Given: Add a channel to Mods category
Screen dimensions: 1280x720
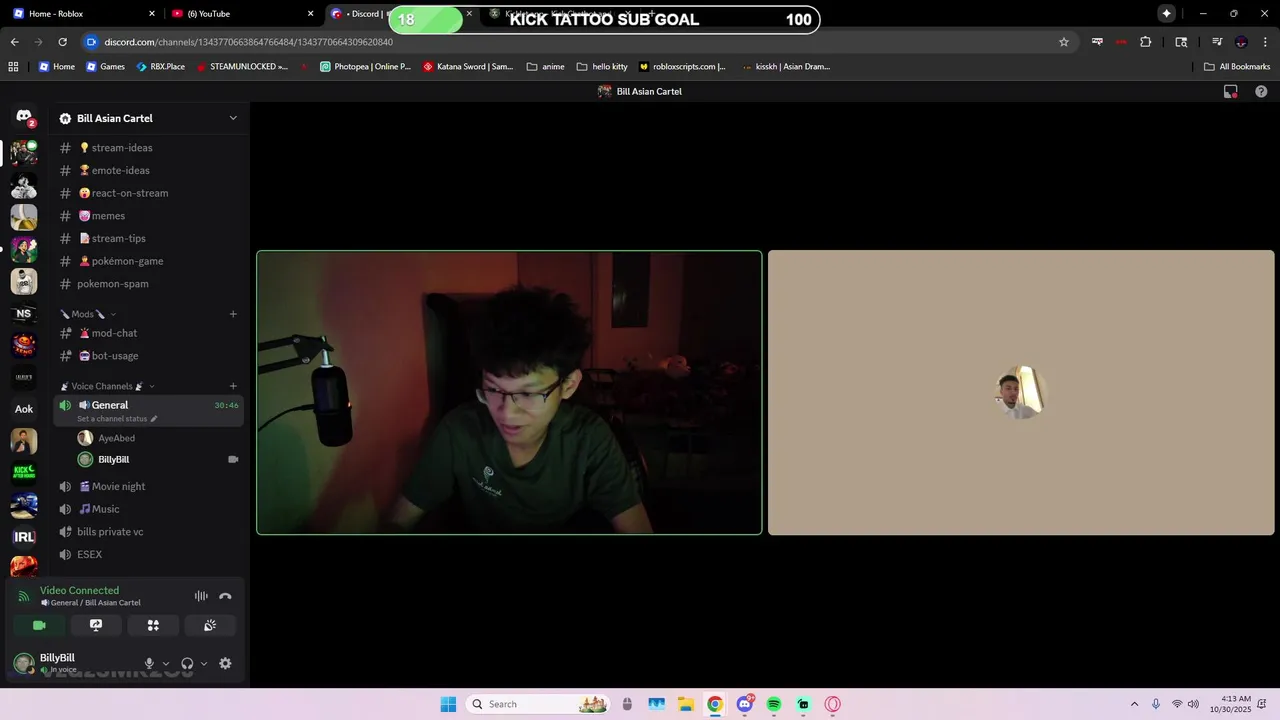Looking at the screenshot, I should click(x=233, y=314).
